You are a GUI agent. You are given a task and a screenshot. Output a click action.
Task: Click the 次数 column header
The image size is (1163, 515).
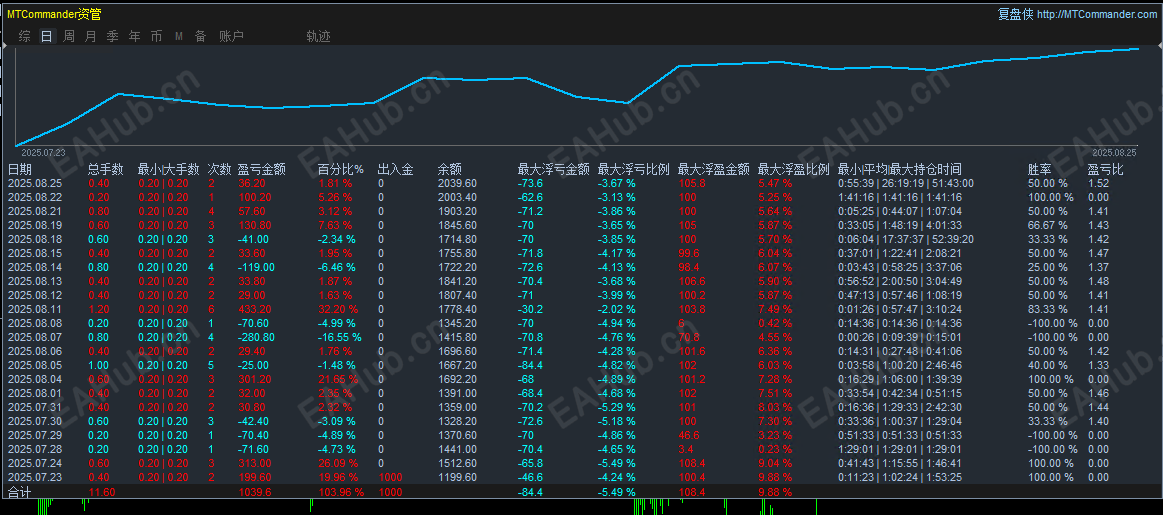[x=220, y=169]
